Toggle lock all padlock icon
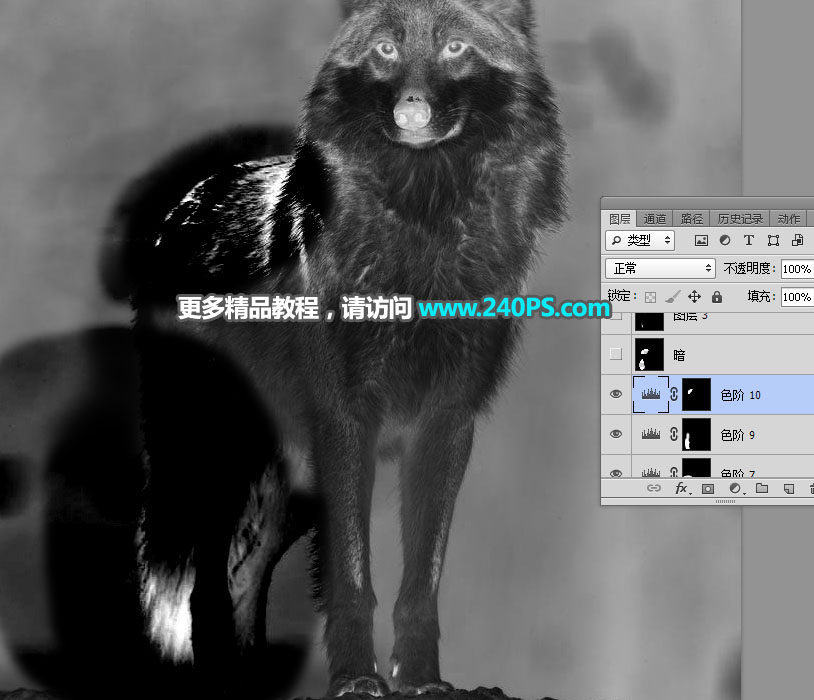Viewport: 814px width, 700px height. pyautogui.click(x=717, y=297)
